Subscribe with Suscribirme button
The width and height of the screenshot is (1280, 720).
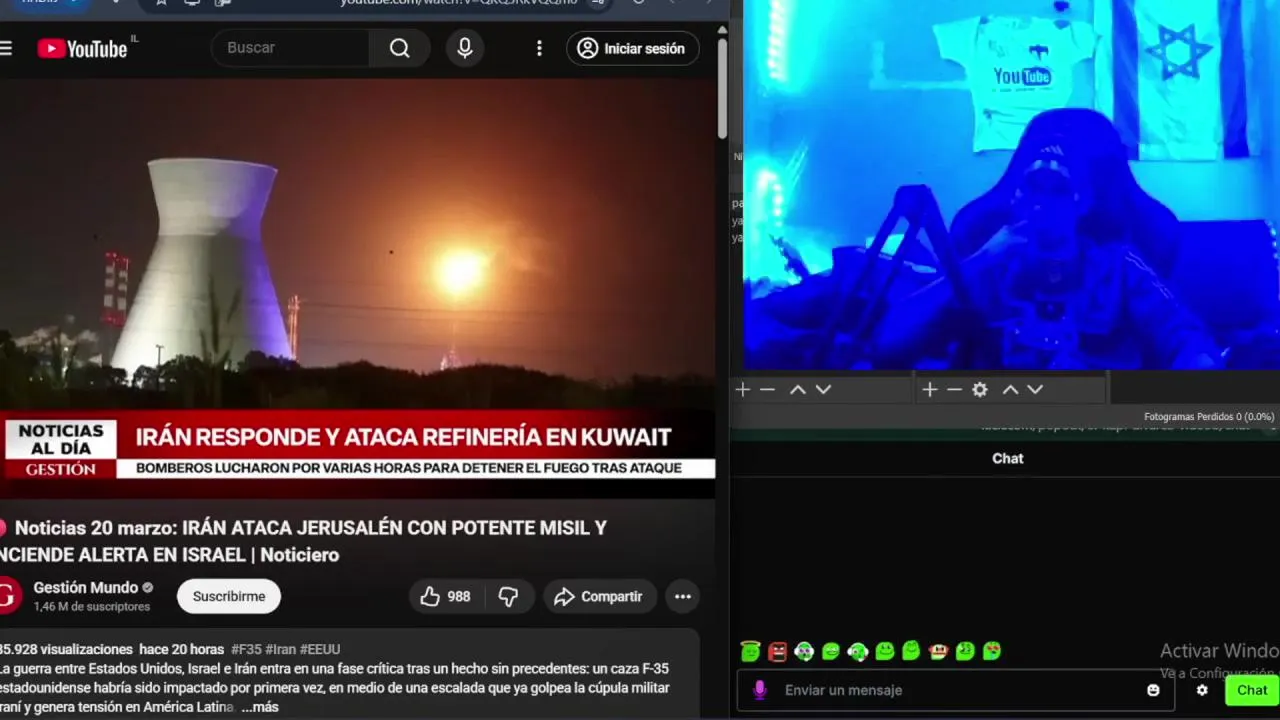[x=229, y=596]
